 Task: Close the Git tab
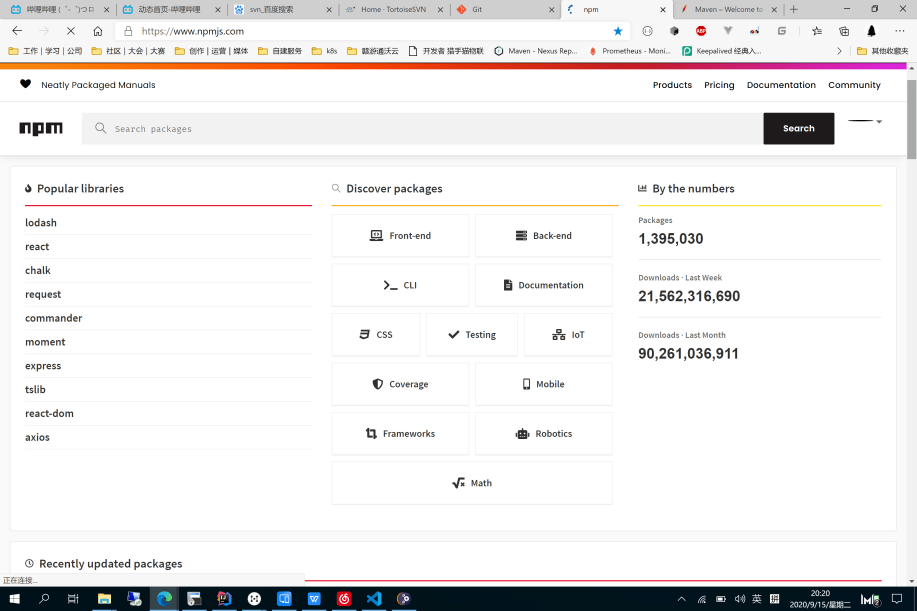[x=551, y=9]
